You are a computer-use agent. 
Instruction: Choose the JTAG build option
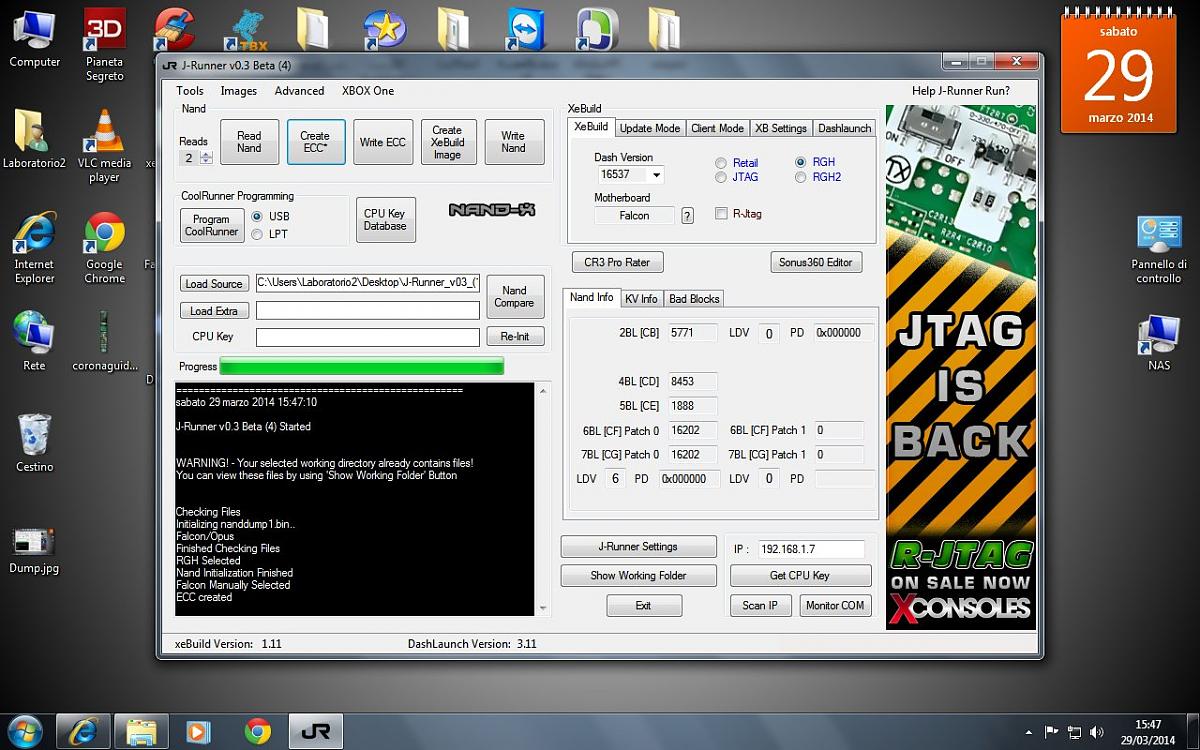click(x=721, y=177)
